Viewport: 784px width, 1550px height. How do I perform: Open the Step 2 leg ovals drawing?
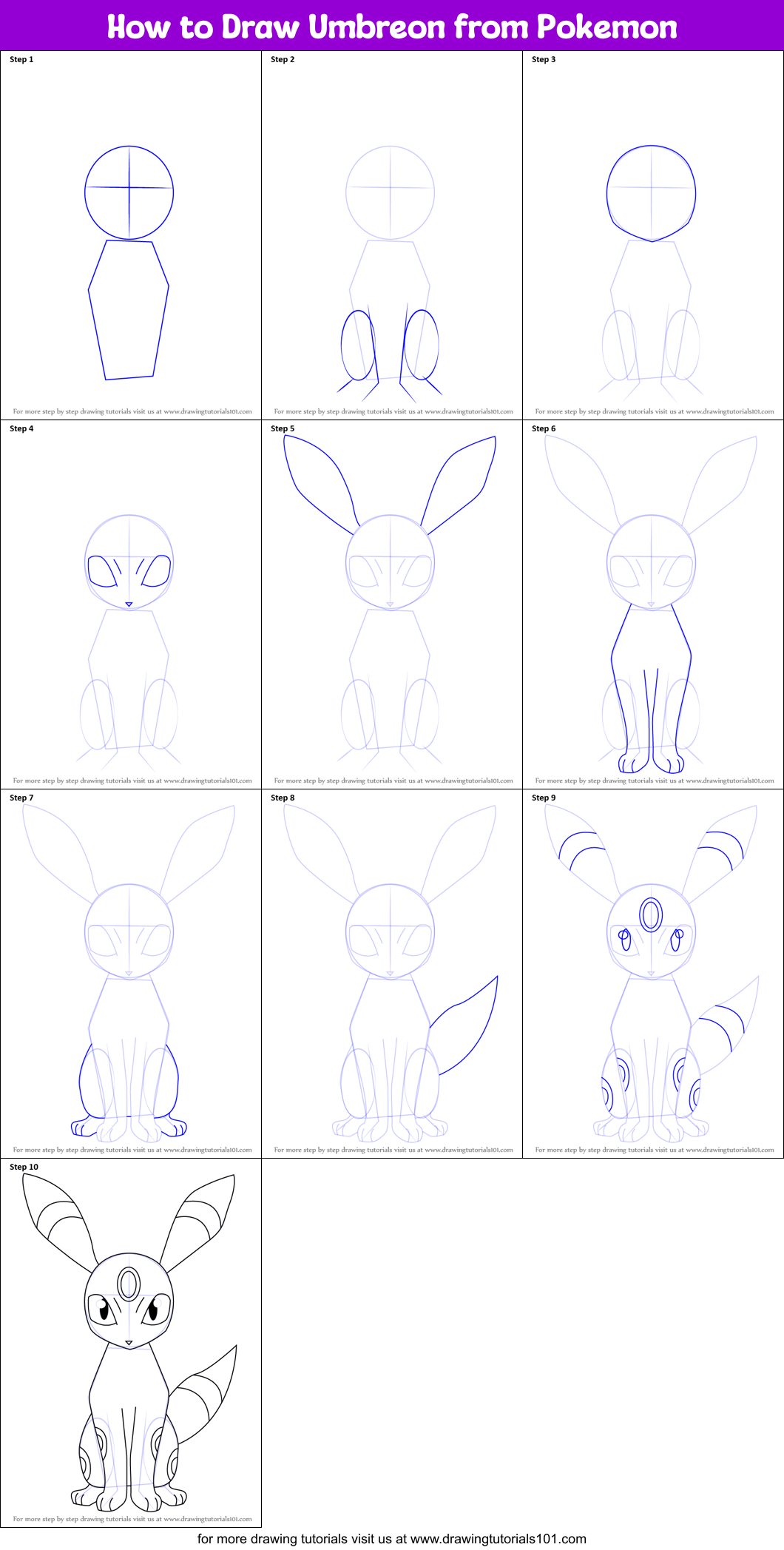click(392, 235)
